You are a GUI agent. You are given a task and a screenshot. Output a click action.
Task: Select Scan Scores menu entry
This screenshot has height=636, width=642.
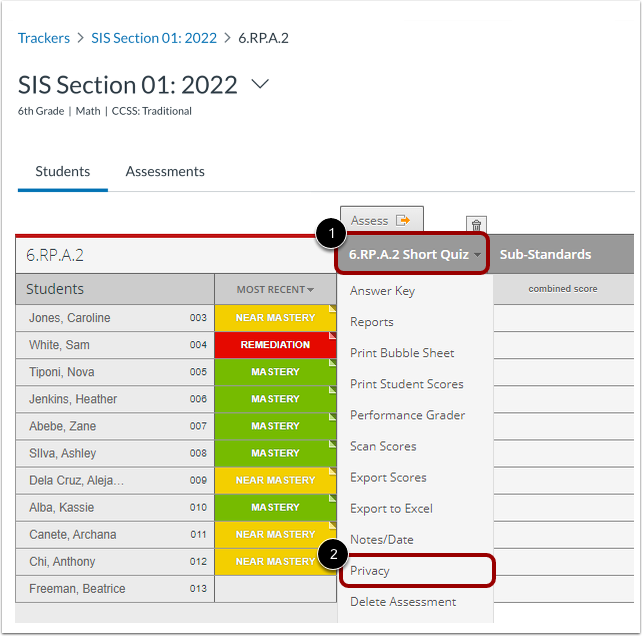(383, 446)
